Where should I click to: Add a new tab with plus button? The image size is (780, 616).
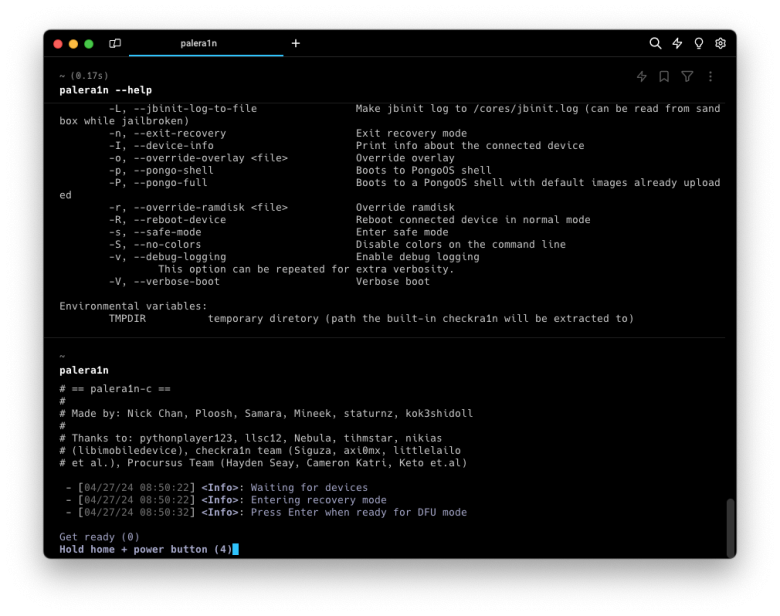(x=295, y=43)
